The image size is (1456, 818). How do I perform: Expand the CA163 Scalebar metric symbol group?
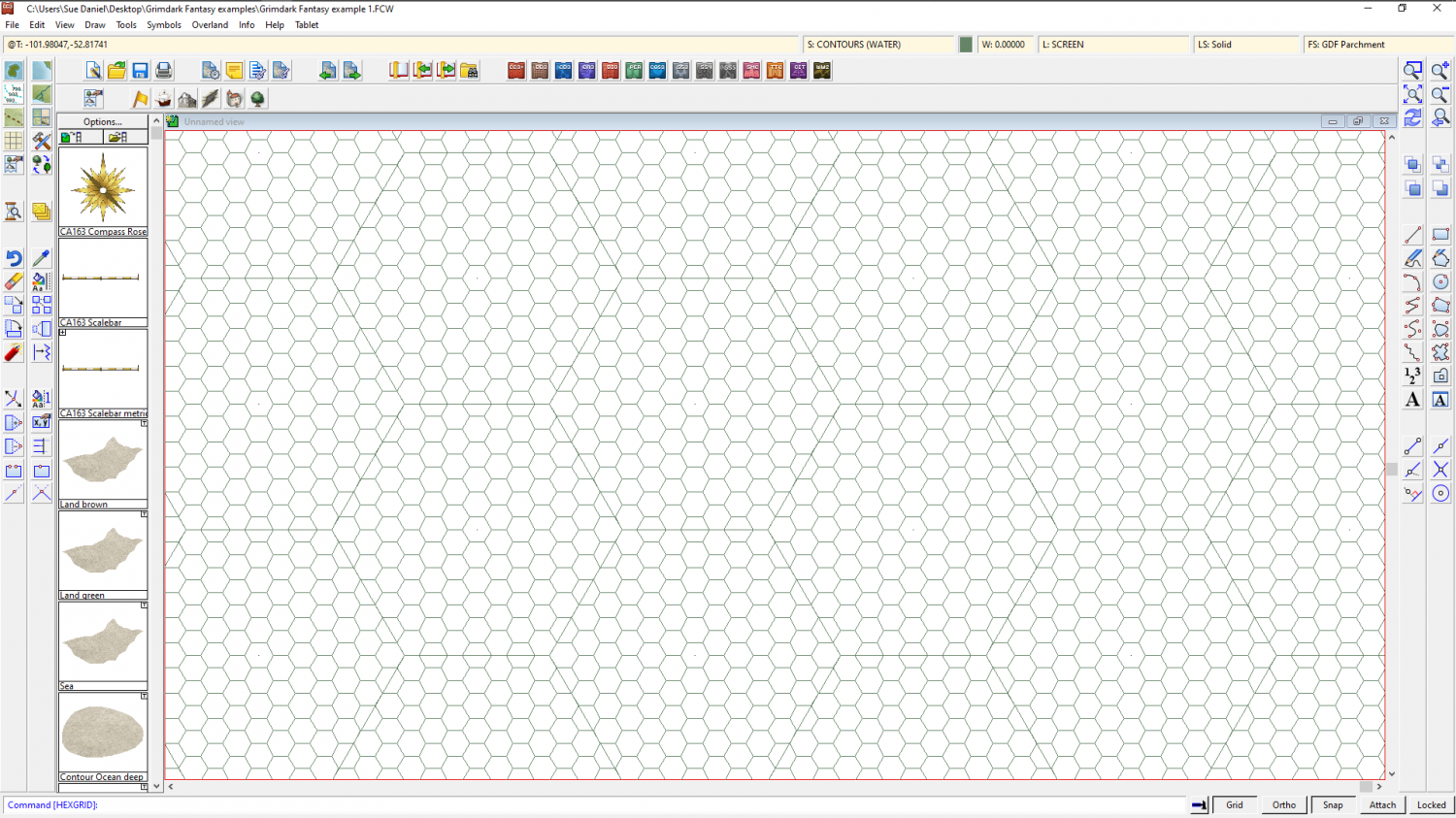(x=63, y=333)
